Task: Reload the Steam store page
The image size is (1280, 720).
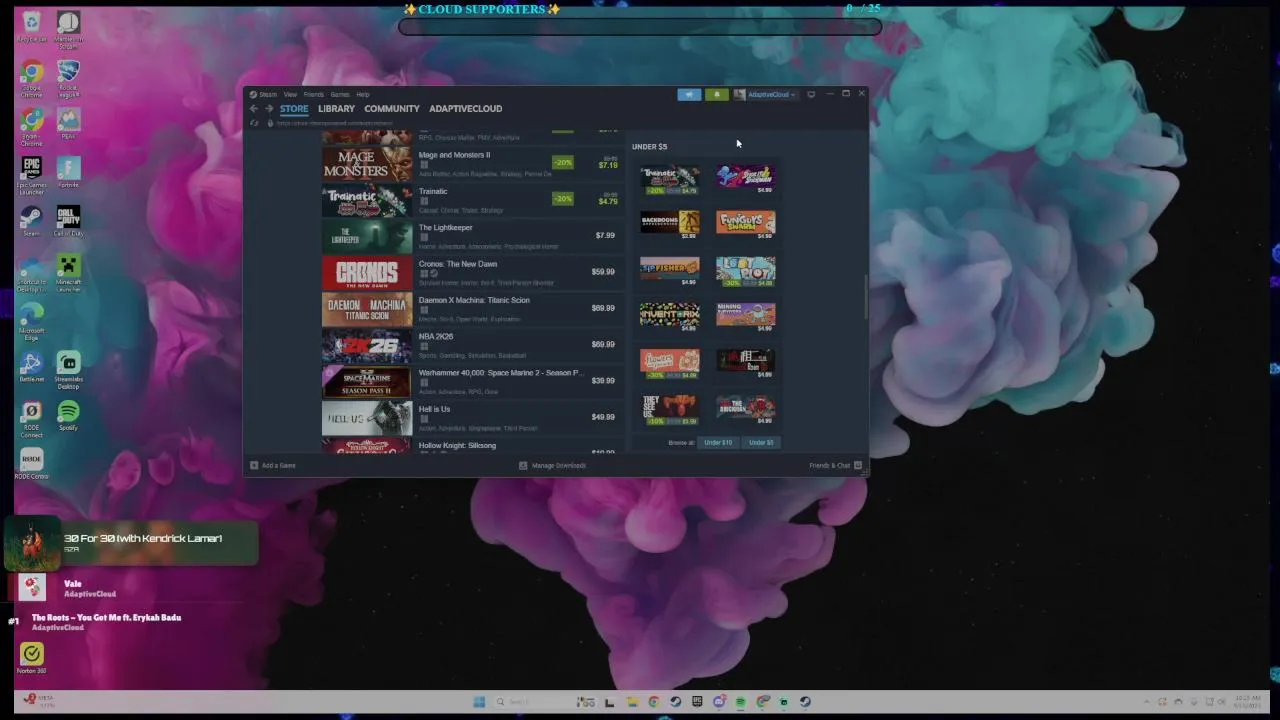Action: (255, 123)
